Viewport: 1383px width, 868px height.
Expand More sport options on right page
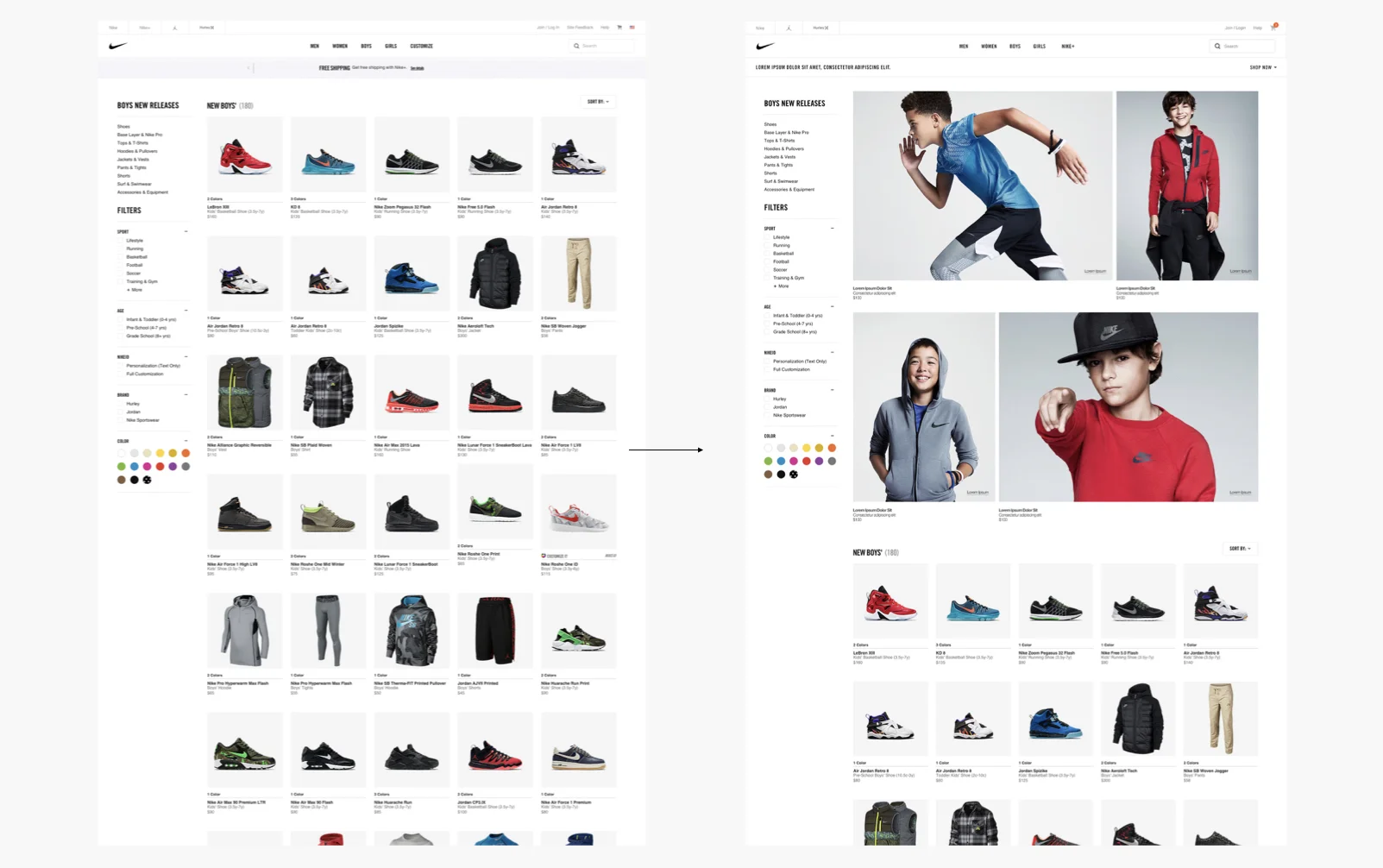782,286
